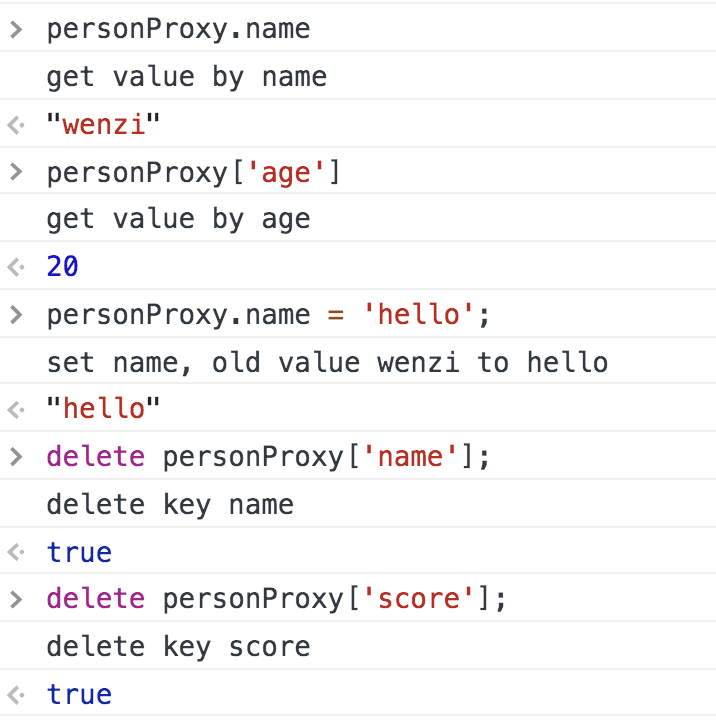The width and height of the screenshot is (716, 720).
Task: Click the prompt chevron before personProxy.name = 'hello'
Action: tap(15, 314)
